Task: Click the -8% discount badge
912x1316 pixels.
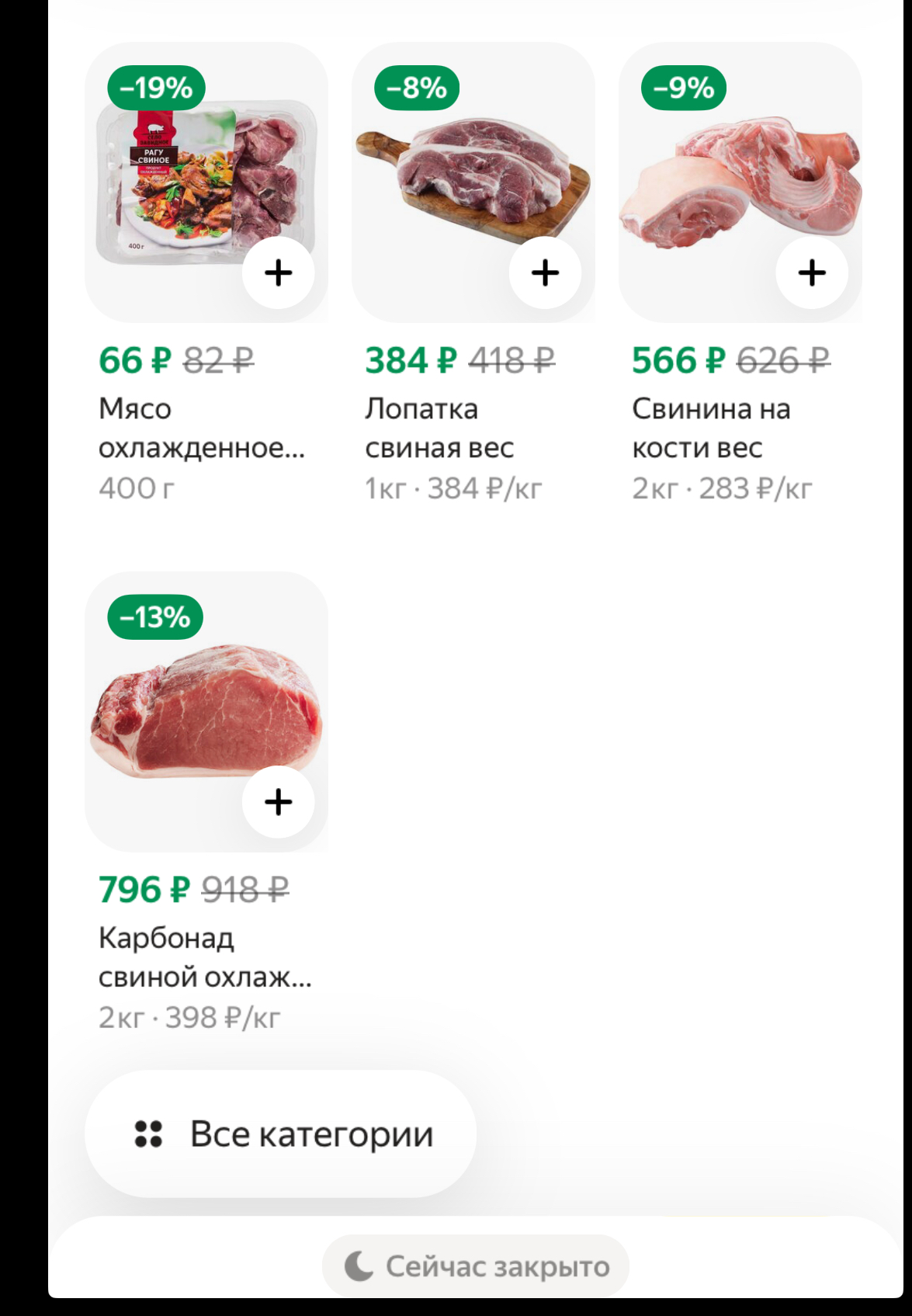Action: click(417, 88)
